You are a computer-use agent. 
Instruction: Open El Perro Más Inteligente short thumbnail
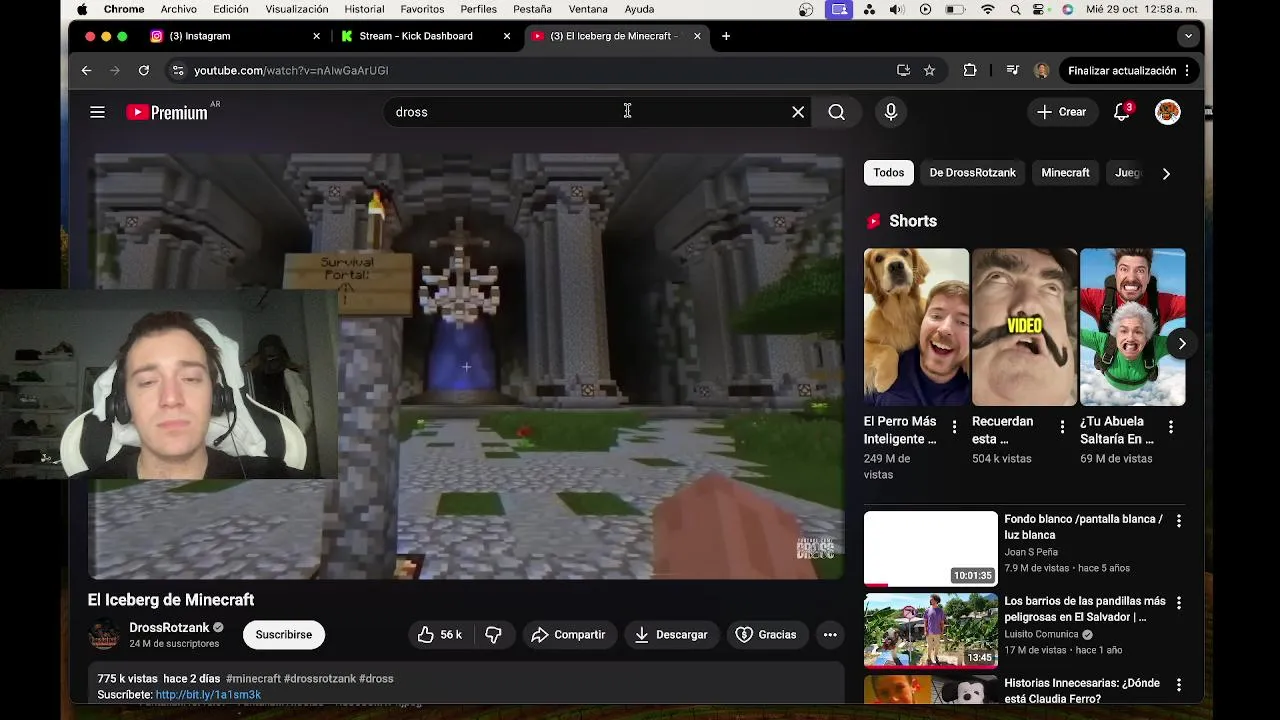pos(916,327)
